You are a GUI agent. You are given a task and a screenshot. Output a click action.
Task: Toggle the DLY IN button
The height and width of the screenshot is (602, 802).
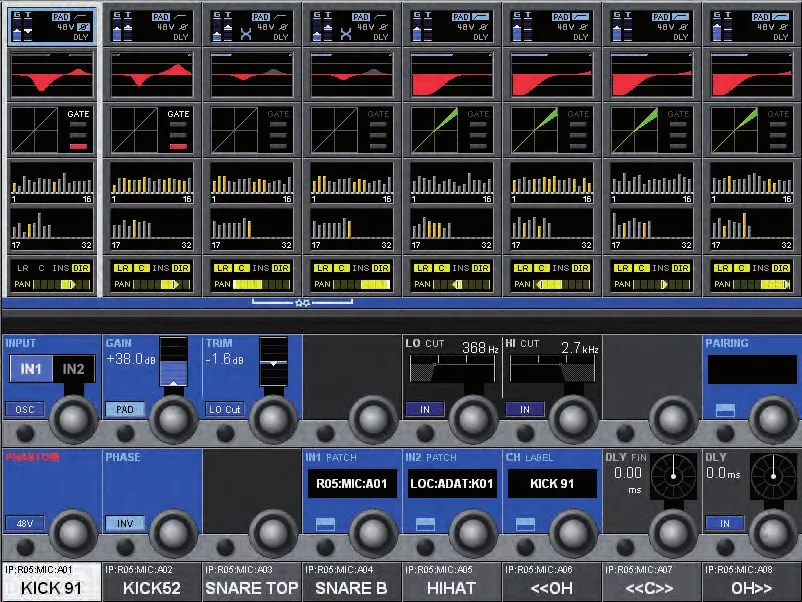[x=725, y=523]
